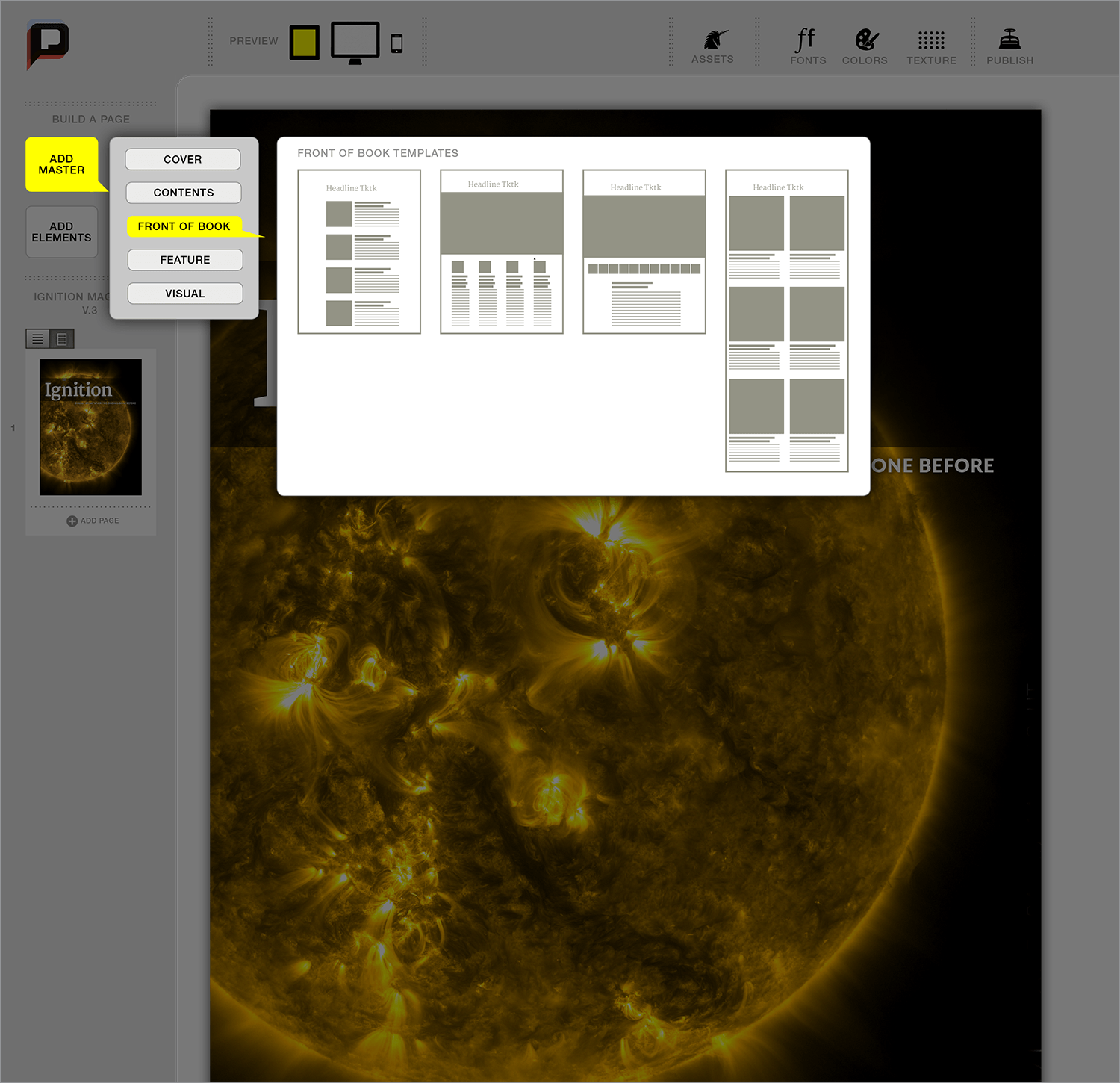Image resolution: width=1120 pixels, height=1083 pixels.
Task: Publish the magazine
Action: click(x=1009, y=46)
